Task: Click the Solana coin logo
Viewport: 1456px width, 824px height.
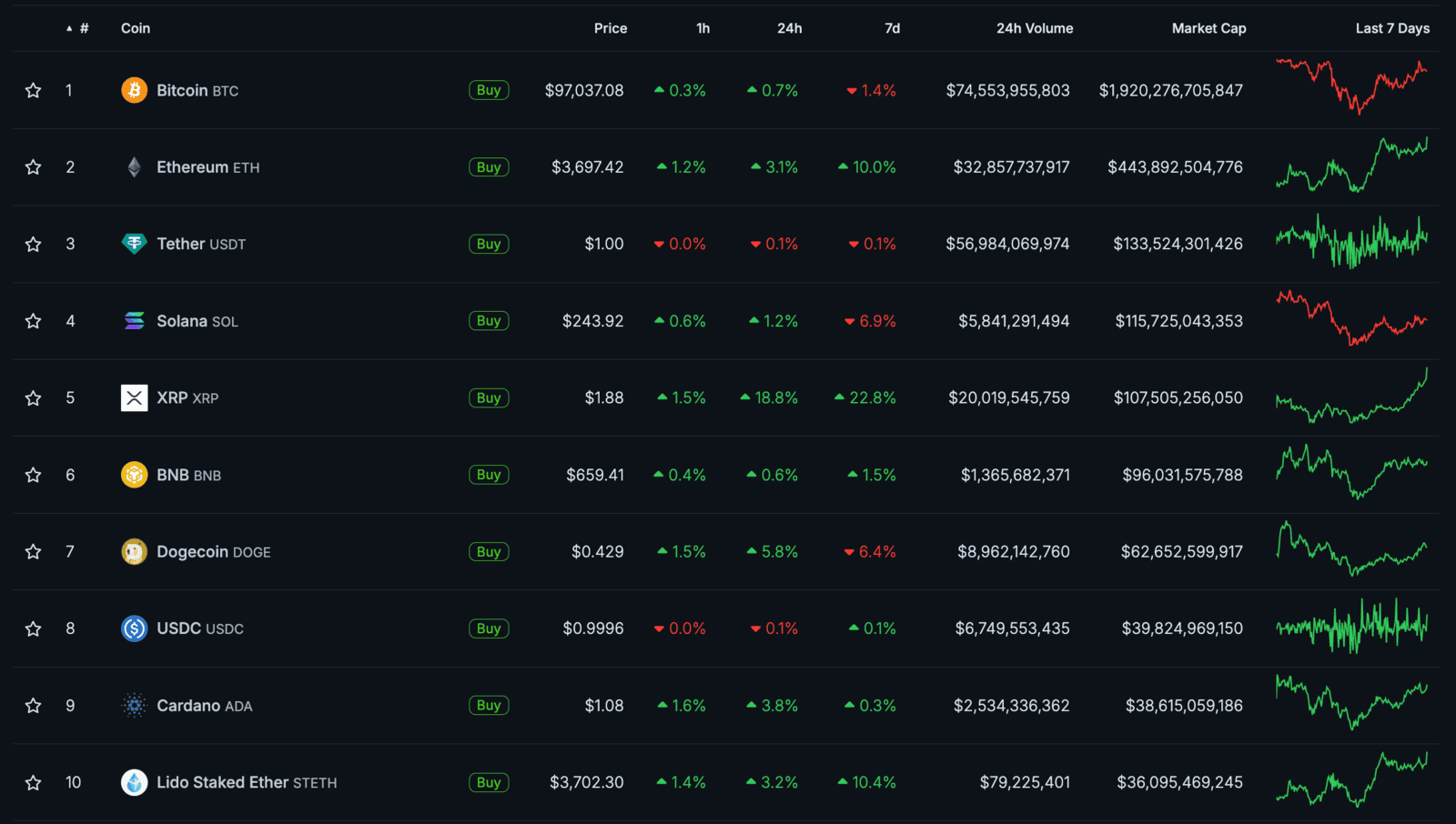Action: (x=134, y=321)
